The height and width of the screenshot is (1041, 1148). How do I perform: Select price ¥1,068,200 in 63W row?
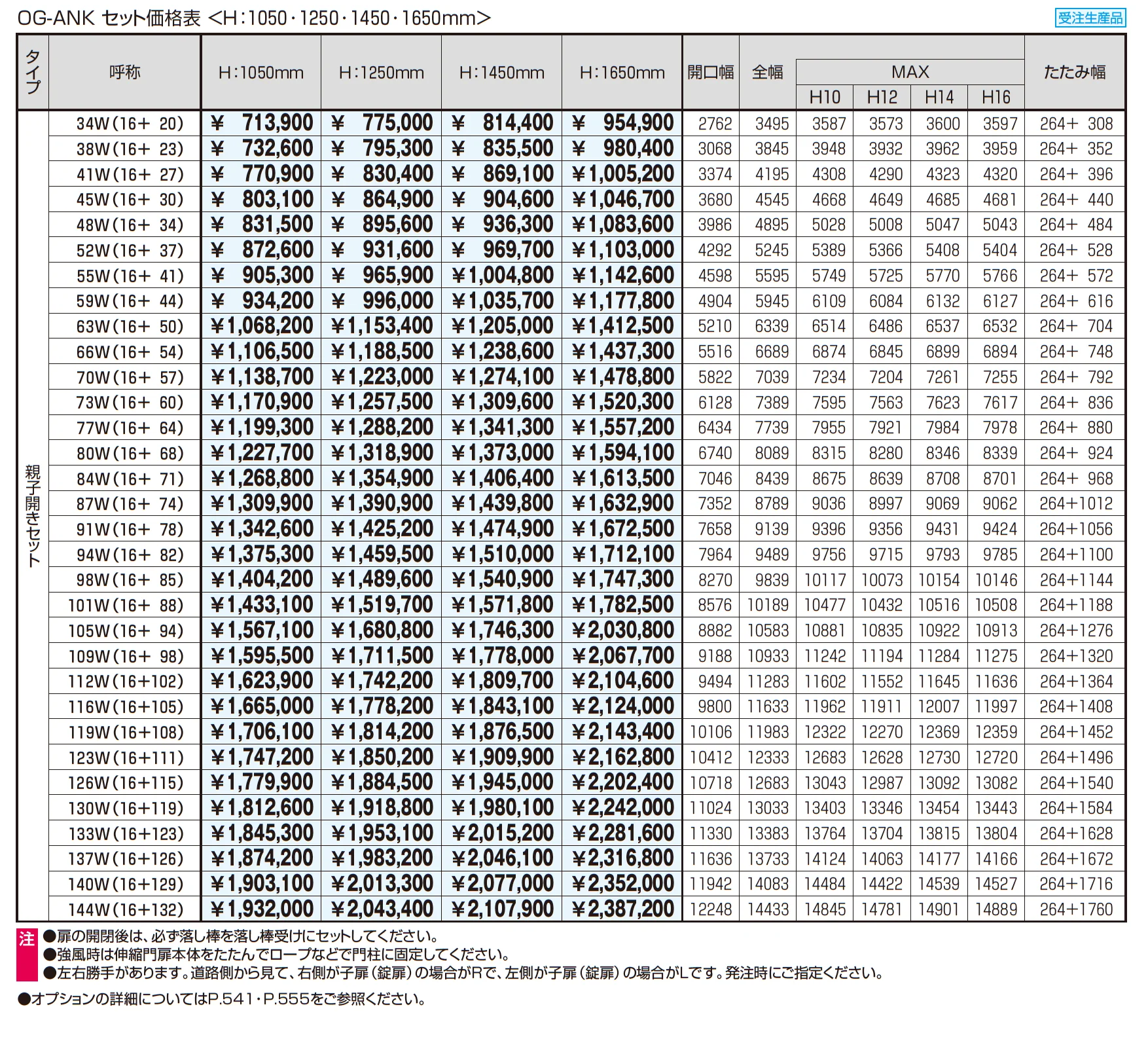(x=261, y=326)
